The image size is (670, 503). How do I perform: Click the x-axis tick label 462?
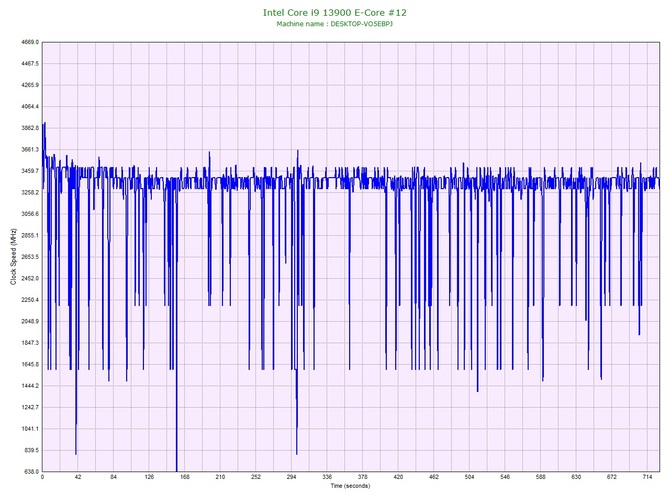pyautogui.click(x=434, y=477)
